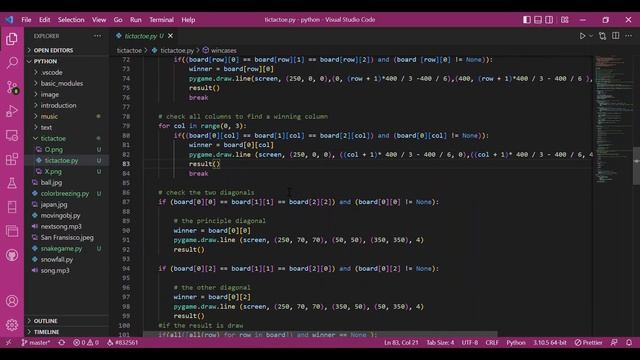
Task: Open the Source Control view icon
Action: [x=12, y=87]
